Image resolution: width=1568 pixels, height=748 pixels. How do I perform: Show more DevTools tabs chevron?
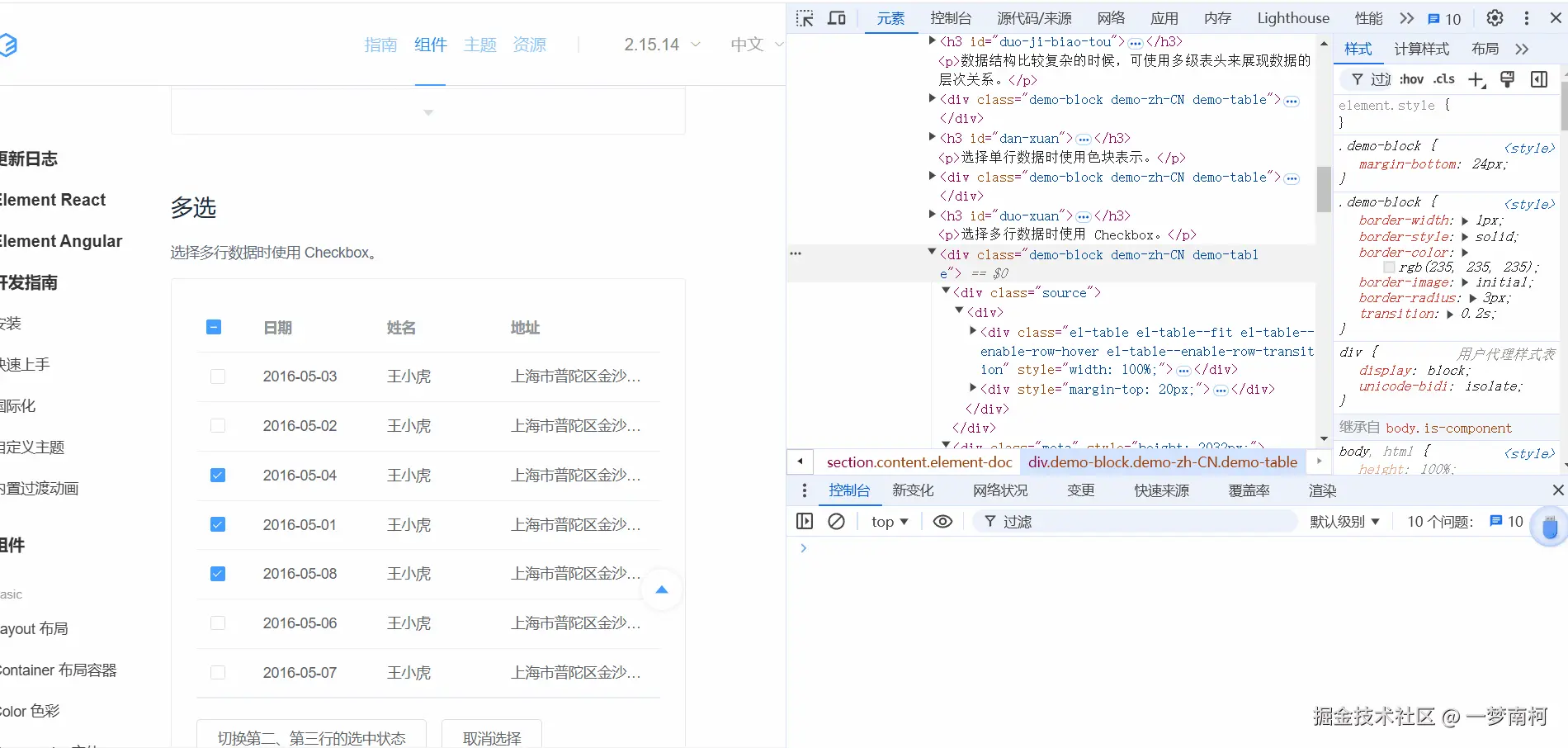(x=1406, y=18)
